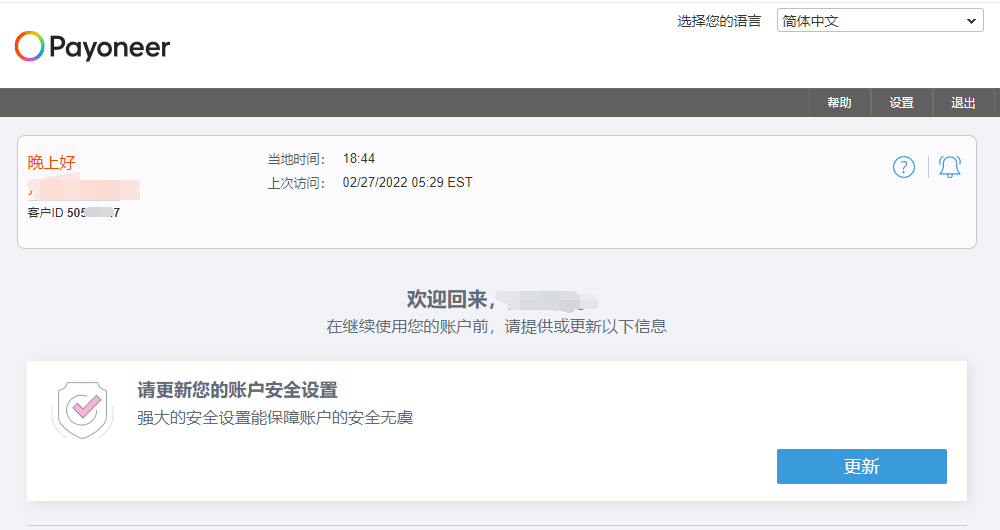Open notifications via the bell icon

point(949,167)
